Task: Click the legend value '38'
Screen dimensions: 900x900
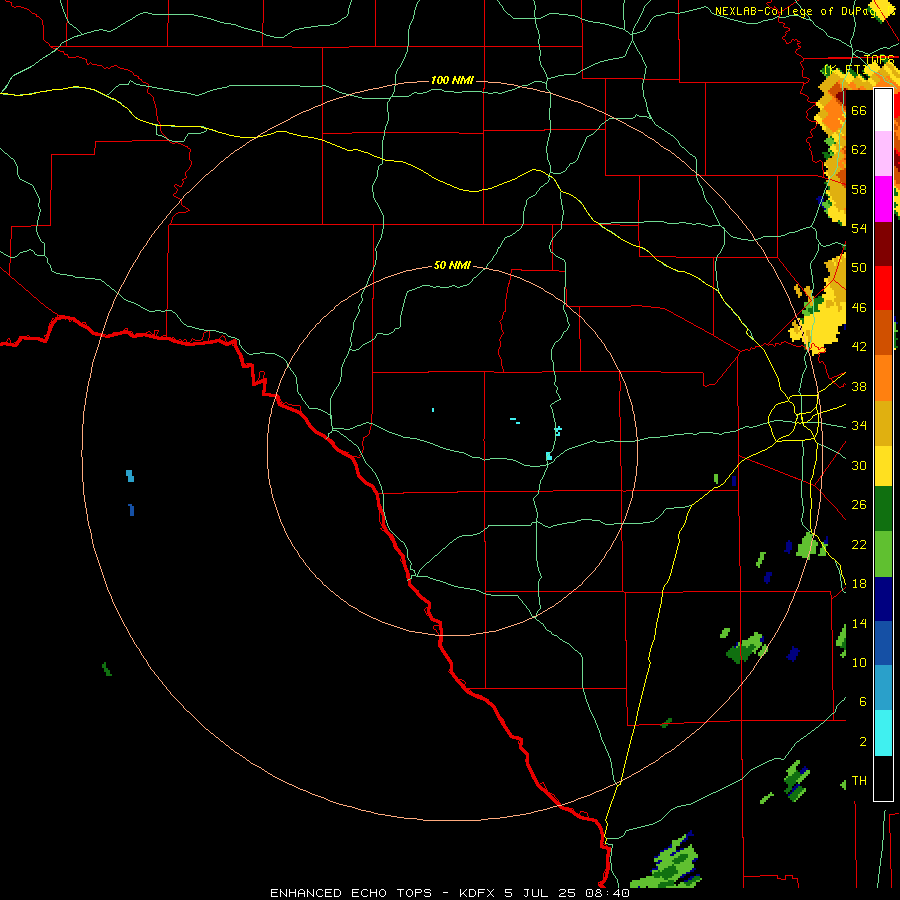Action: 859,387
